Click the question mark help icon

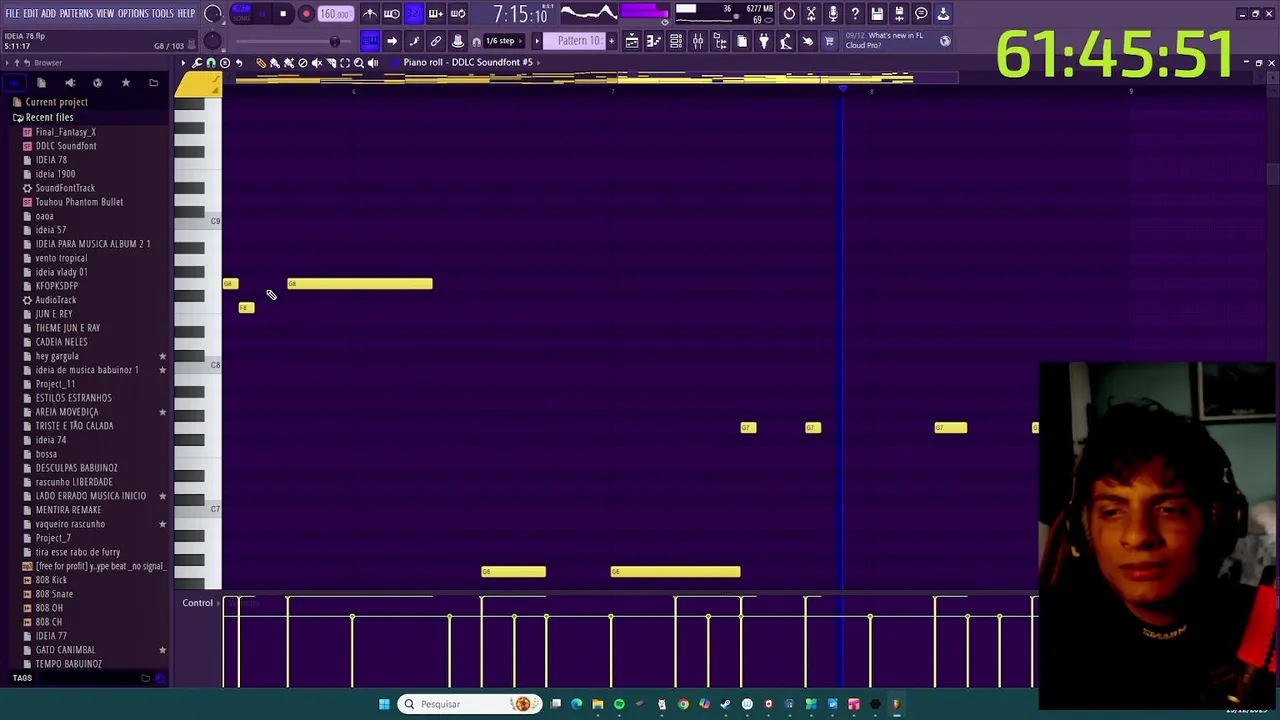(x=855, y=14)
